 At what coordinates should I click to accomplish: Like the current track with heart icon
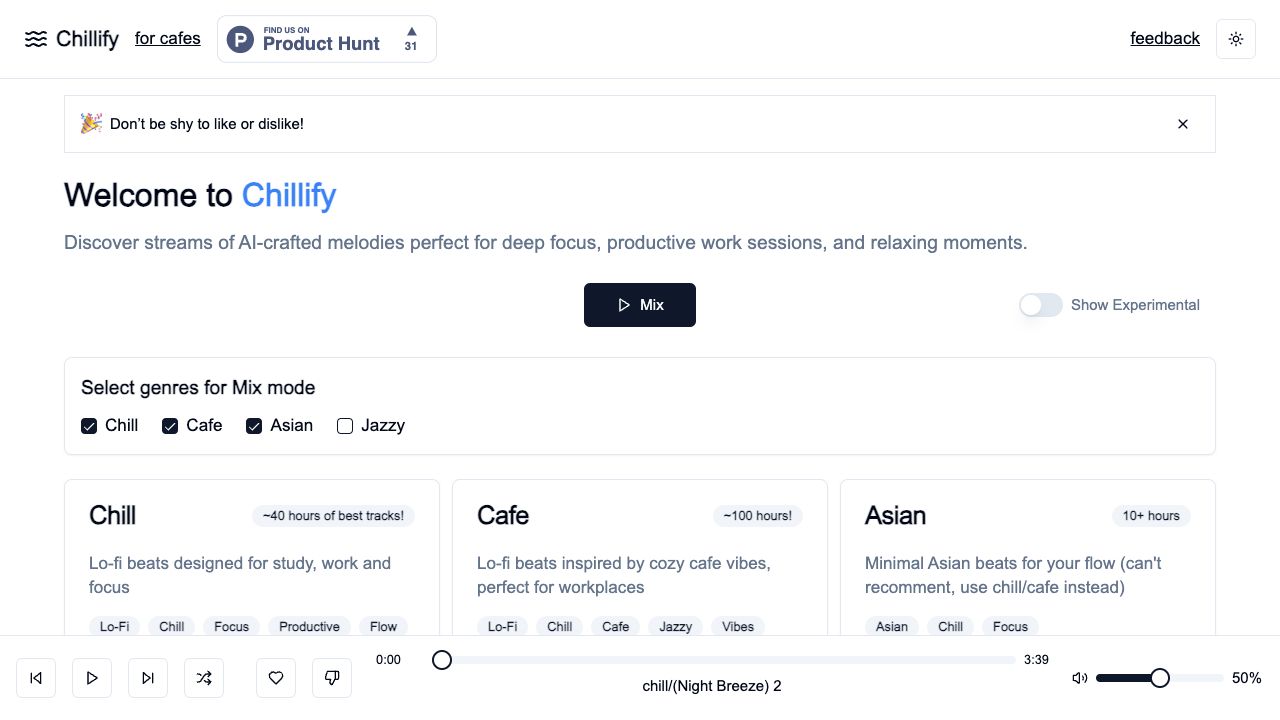[x=276, y=678]
